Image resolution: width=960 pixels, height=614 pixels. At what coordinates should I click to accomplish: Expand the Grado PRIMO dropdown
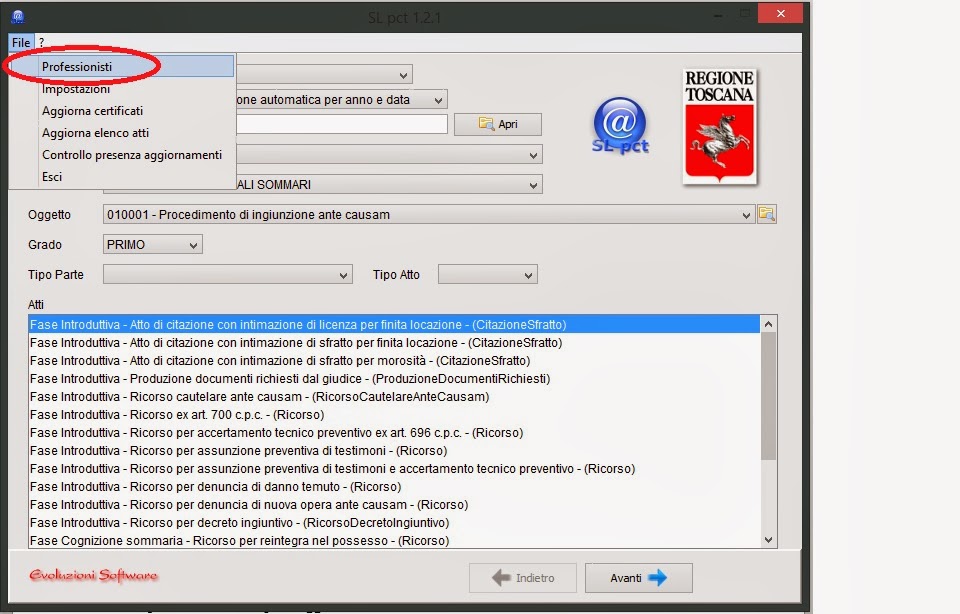click(193, 245)
